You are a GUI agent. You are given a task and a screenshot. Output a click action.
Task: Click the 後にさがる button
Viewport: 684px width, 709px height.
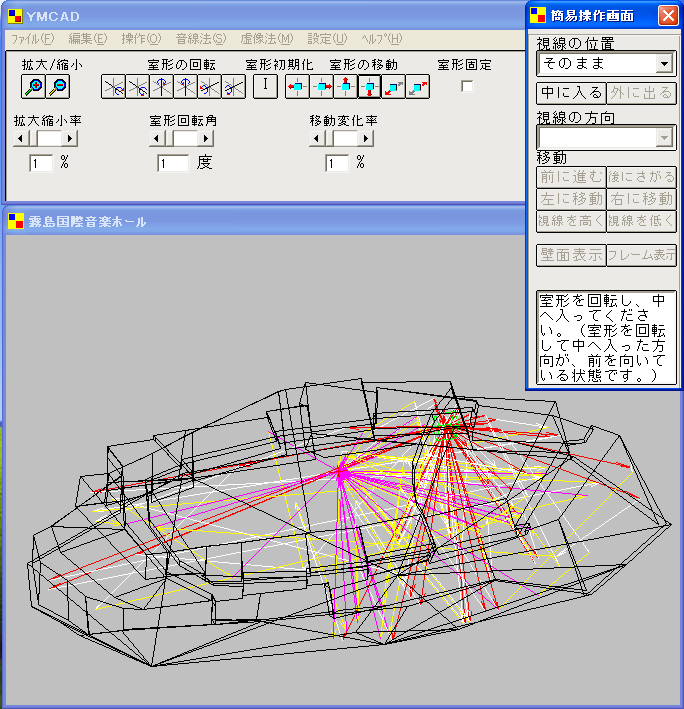[641, 177]
